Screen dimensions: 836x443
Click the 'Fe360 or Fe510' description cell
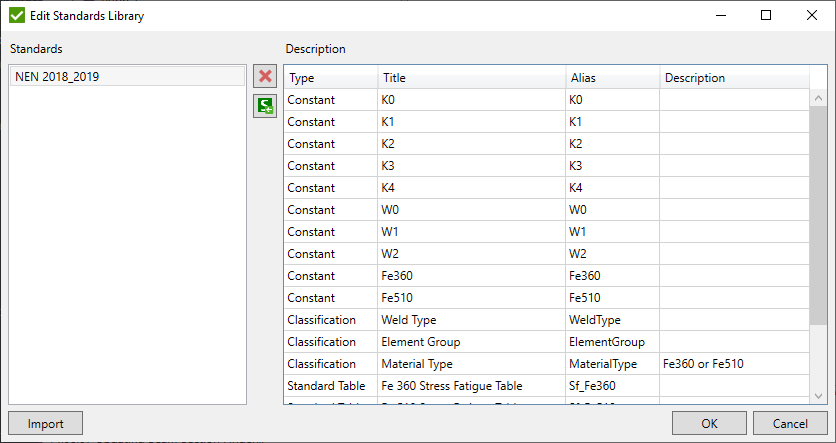[x=733, y=364]
